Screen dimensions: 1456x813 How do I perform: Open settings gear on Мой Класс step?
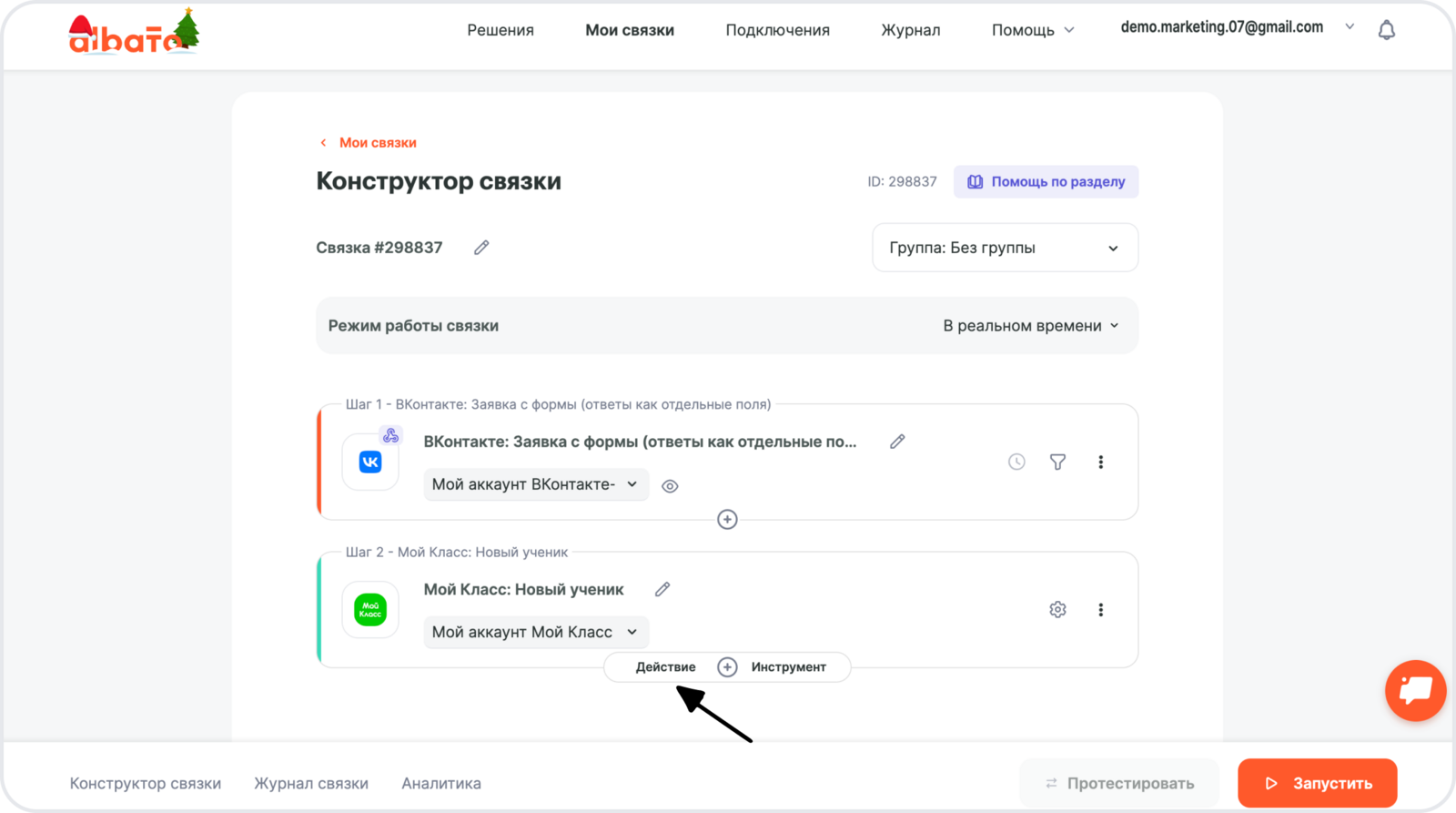1057,610
